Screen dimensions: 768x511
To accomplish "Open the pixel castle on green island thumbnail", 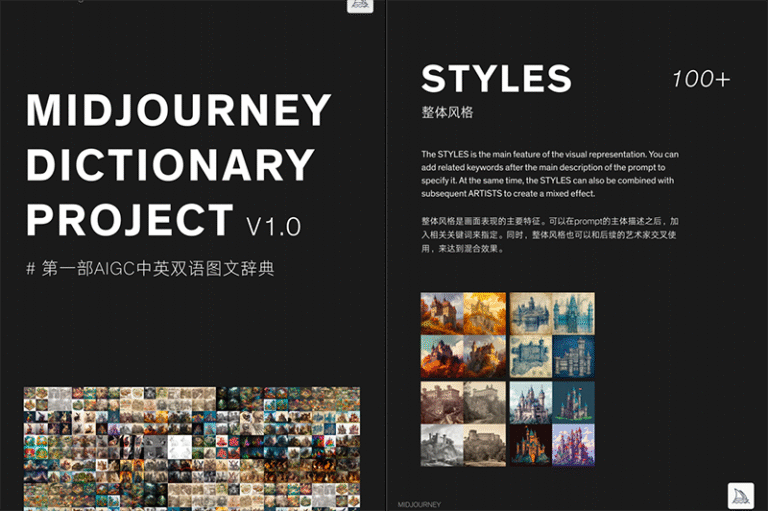I will [x=573, y=401].
